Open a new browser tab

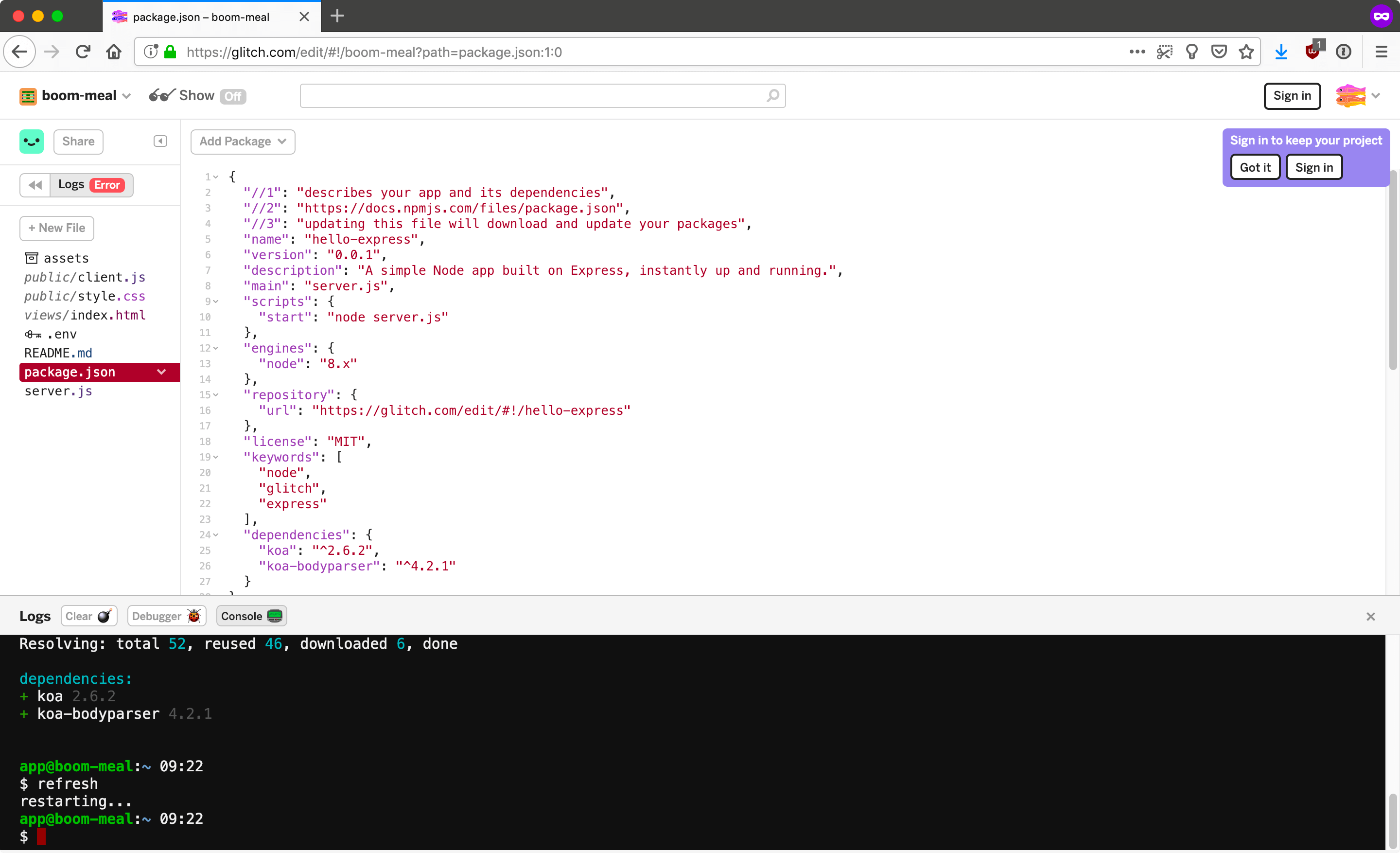[x=337, y=16]
